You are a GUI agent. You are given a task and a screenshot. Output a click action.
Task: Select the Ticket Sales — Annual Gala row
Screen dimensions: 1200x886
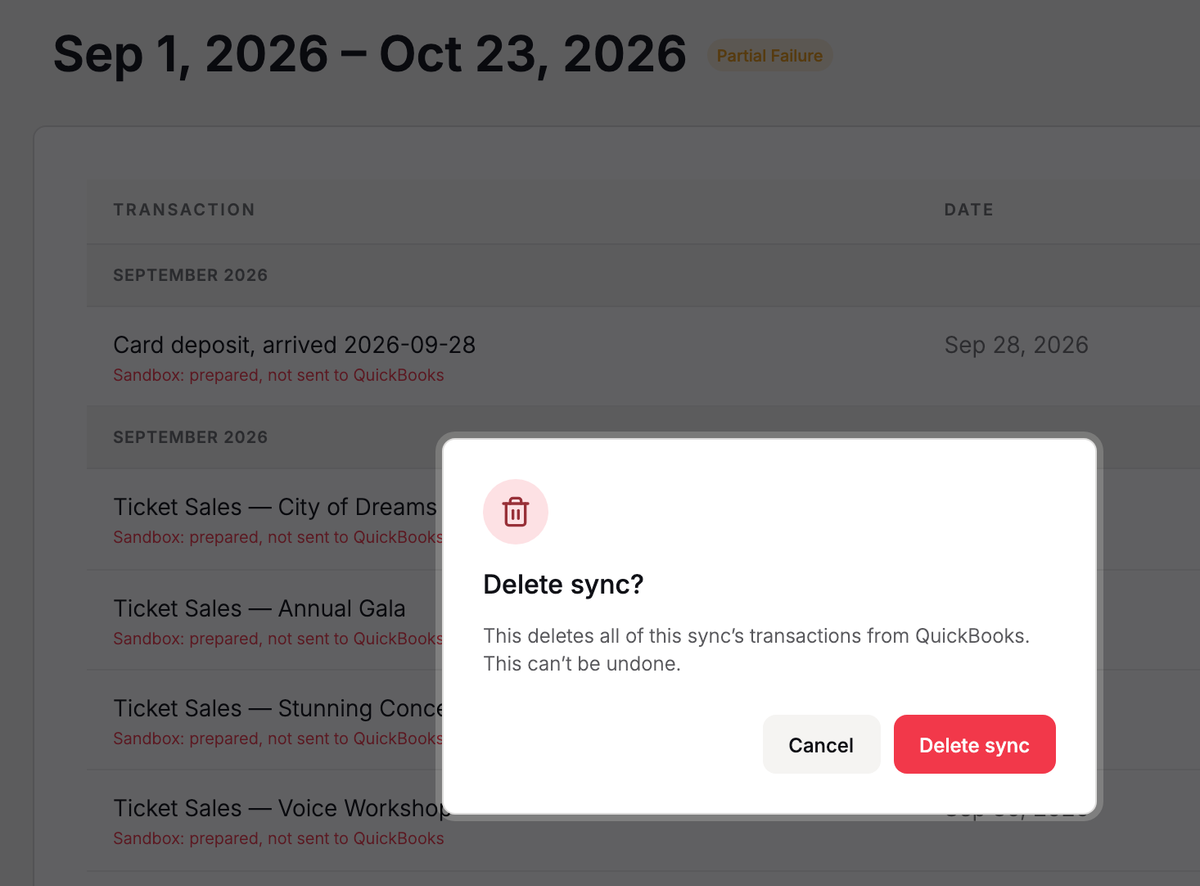click(x=265, y=620)
